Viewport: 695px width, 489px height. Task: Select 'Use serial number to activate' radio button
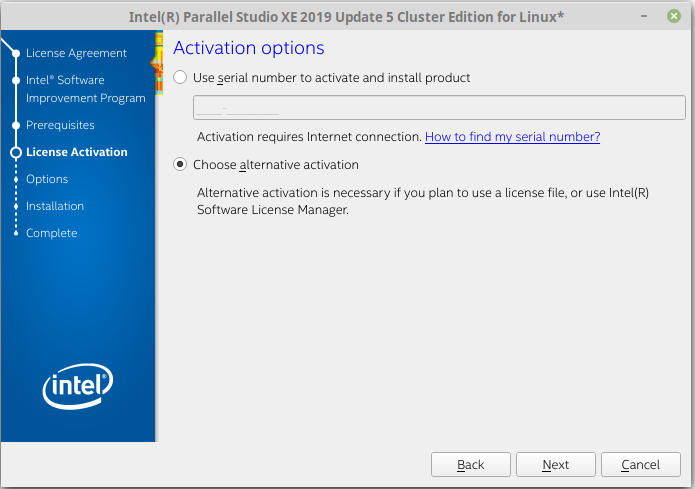180,78
